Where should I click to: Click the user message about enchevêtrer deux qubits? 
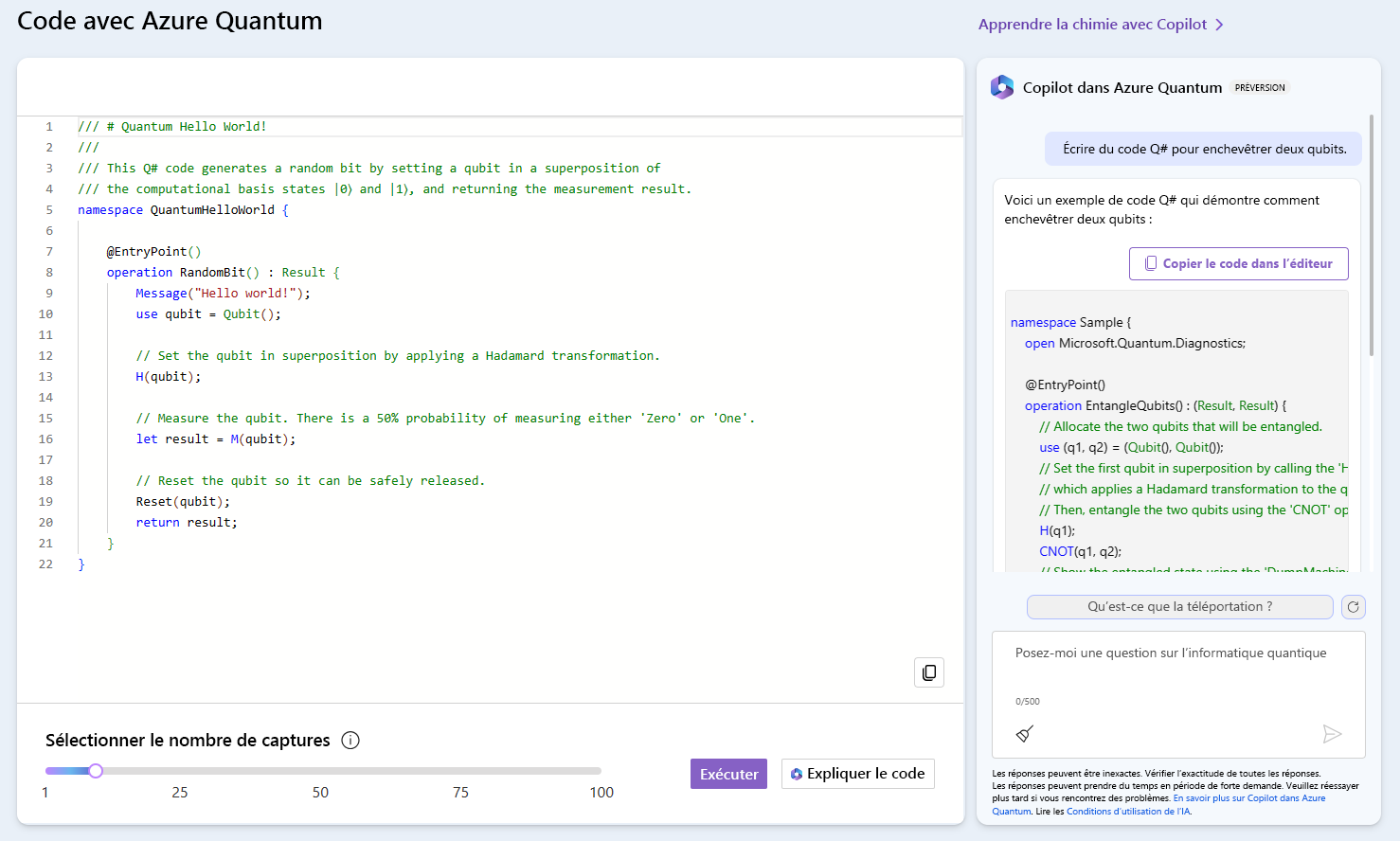(1204, 149)
